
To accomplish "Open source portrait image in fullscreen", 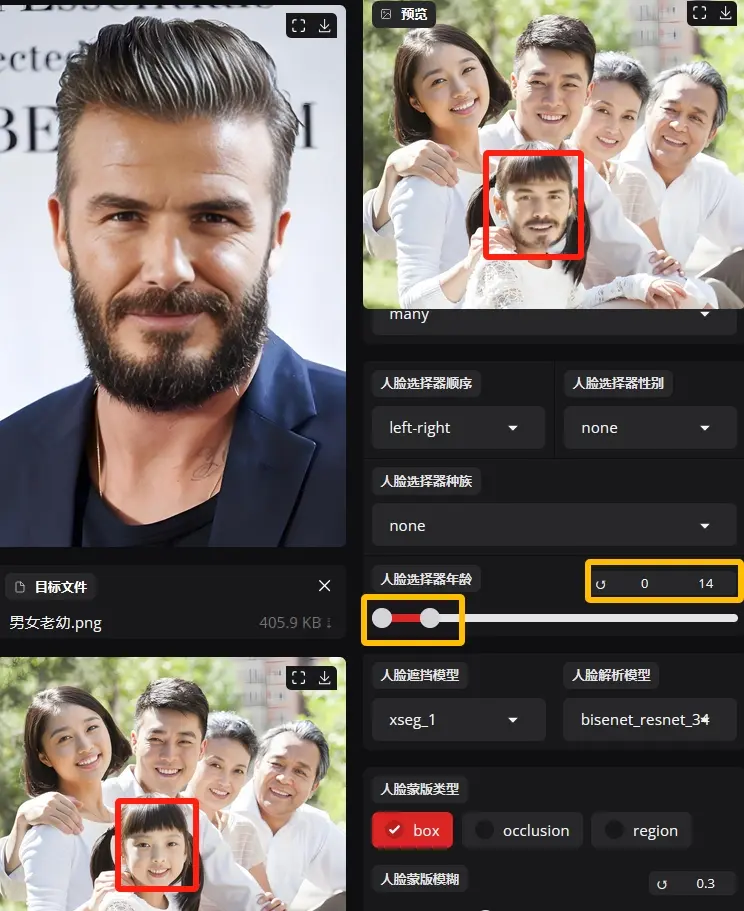I will pos(299,26).
